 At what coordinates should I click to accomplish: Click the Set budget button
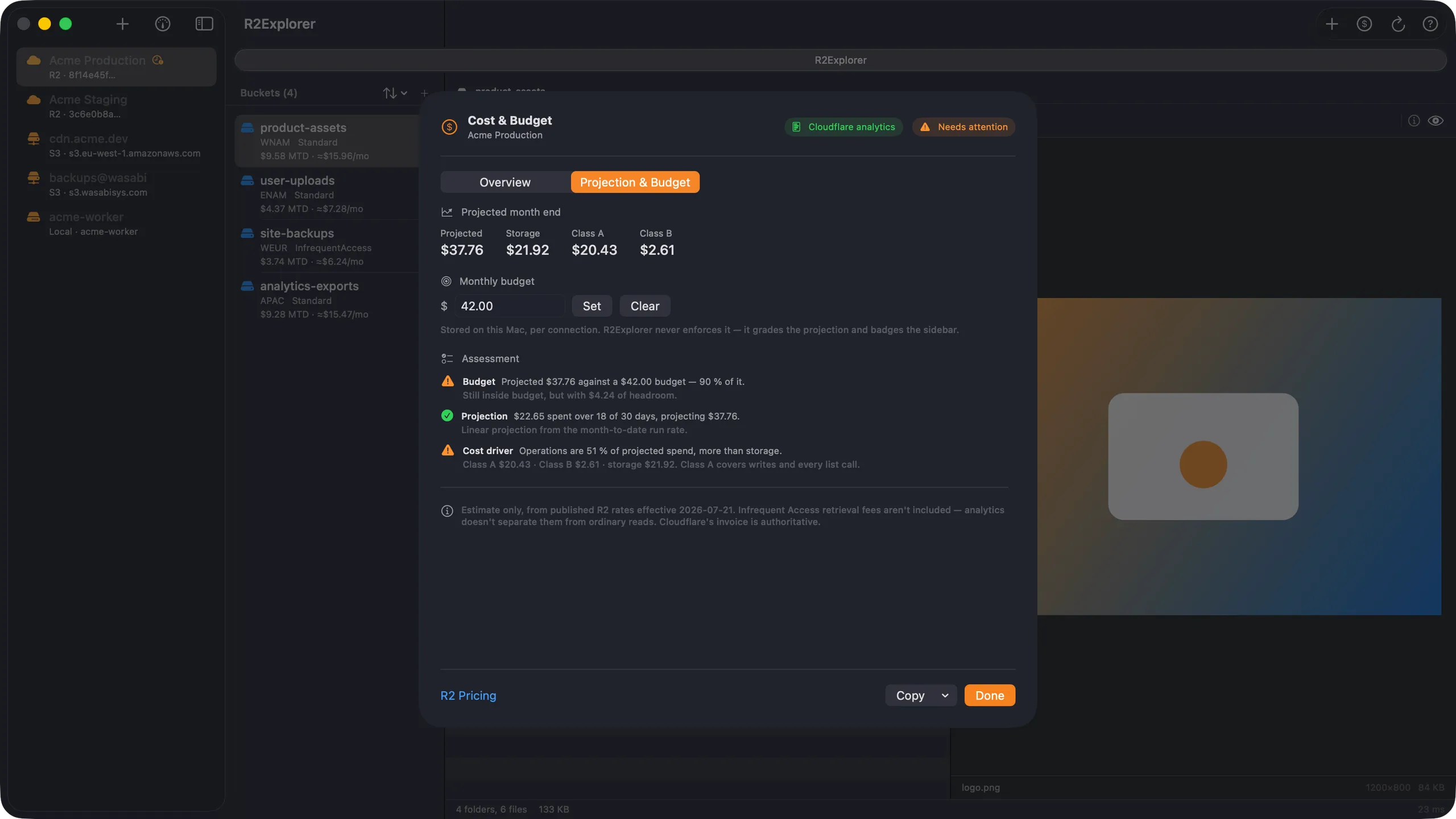591,306
